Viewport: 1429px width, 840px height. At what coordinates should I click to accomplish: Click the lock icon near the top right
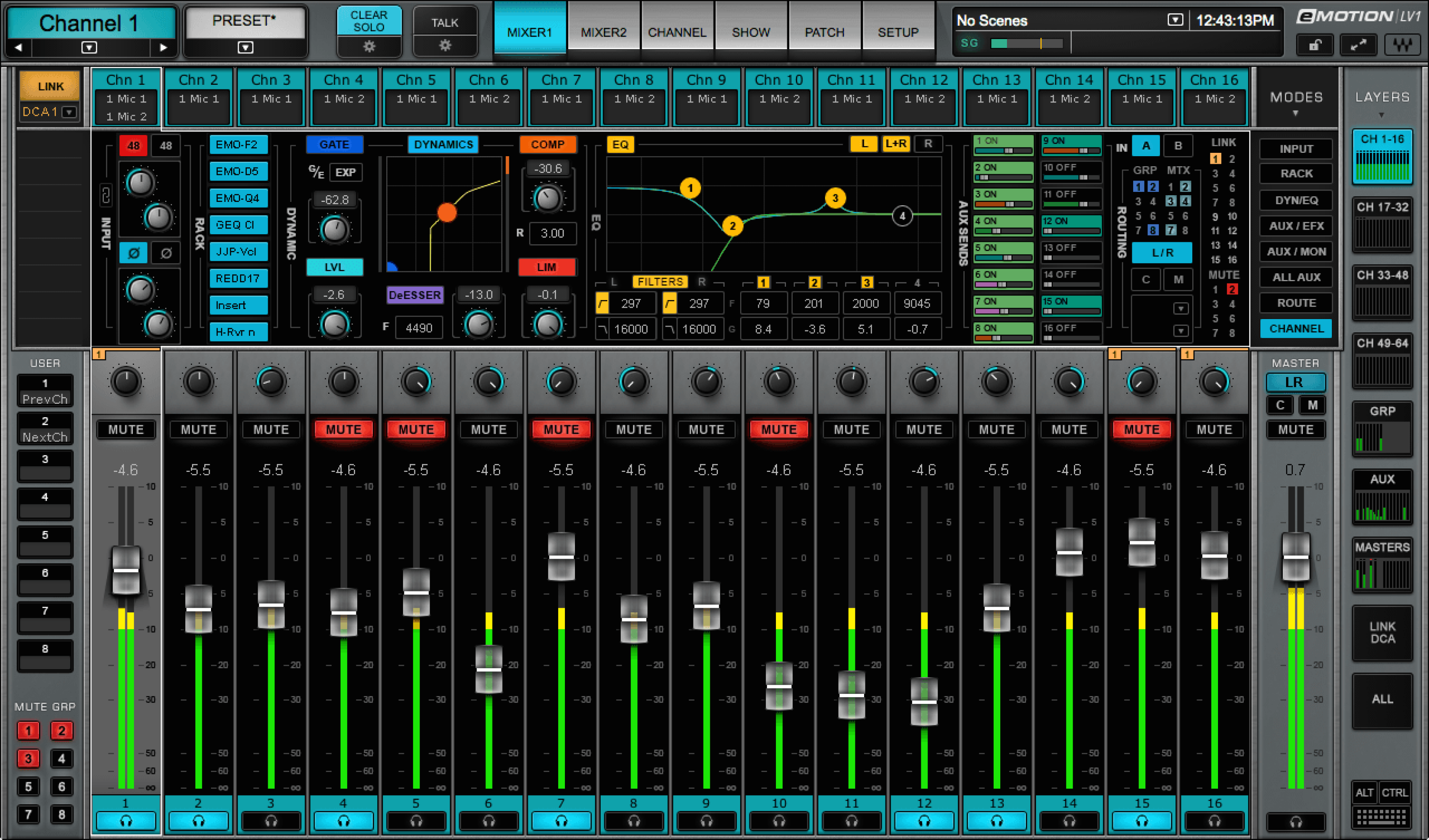pos(1315,45)
